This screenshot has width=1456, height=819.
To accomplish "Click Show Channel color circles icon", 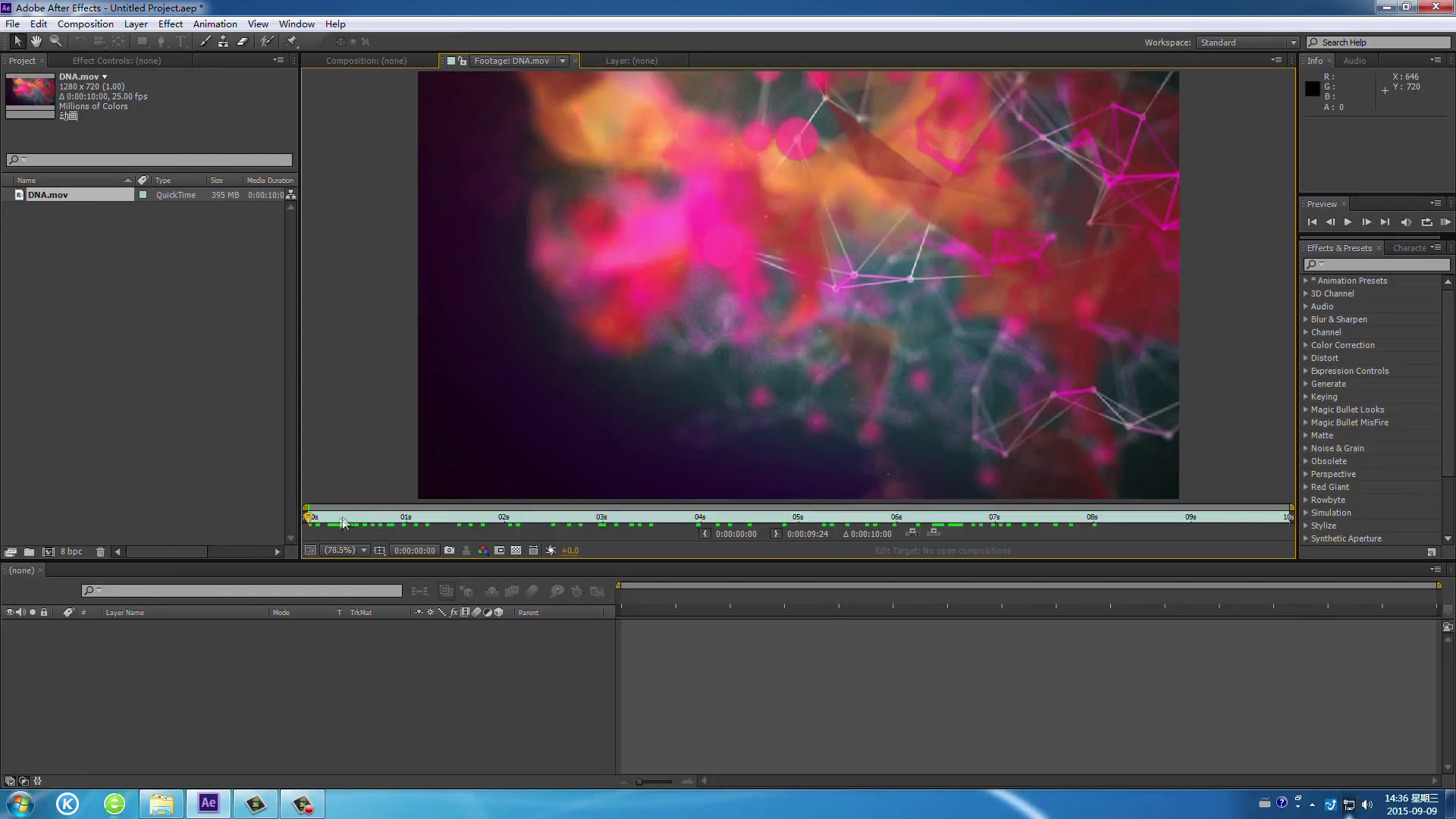I will click(x=482, y=551).
